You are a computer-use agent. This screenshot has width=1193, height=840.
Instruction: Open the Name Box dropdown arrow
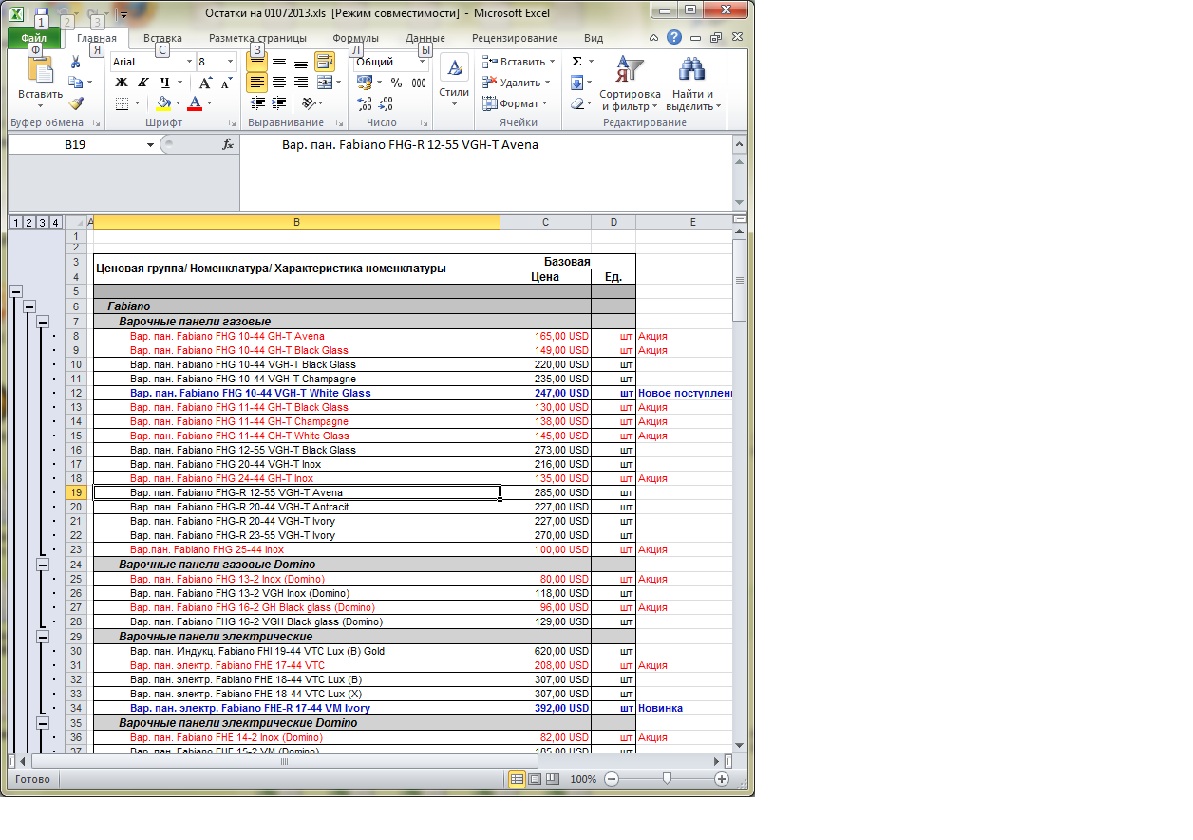click(x=150, y=145)
